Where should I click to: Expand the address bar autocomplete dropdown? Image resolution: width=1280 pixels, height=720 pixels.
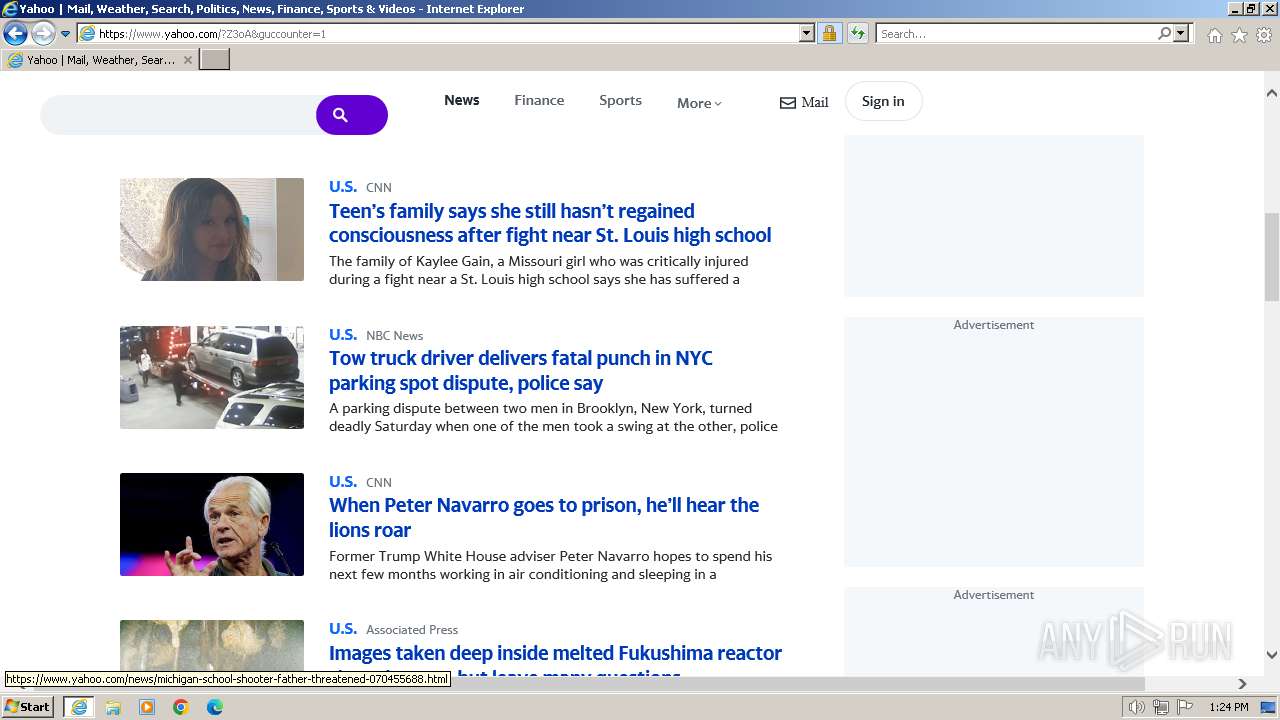(x=807, y=34)
